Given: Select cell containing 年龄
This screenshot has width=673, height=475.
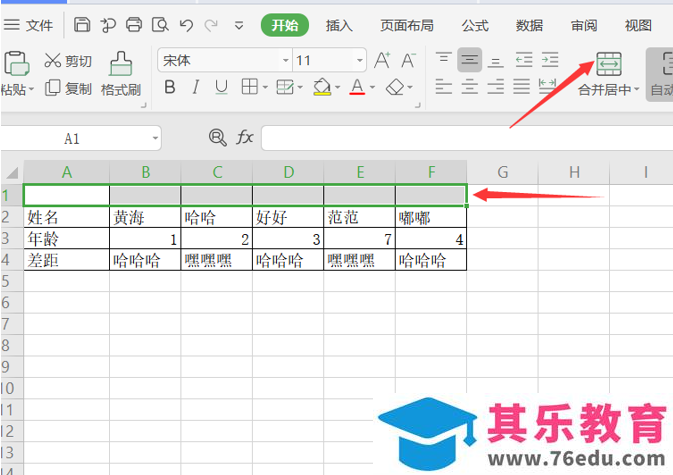Looking at the screenshot, I should [67, 239].
